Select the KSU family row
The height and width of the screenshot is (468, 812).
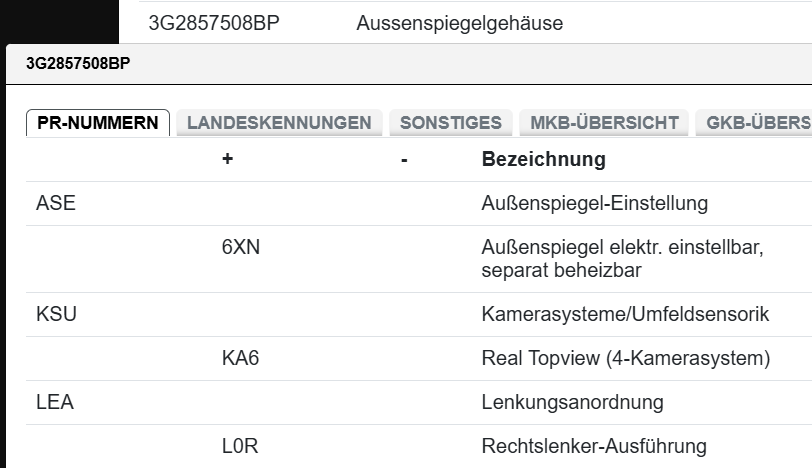click(57, 314)
